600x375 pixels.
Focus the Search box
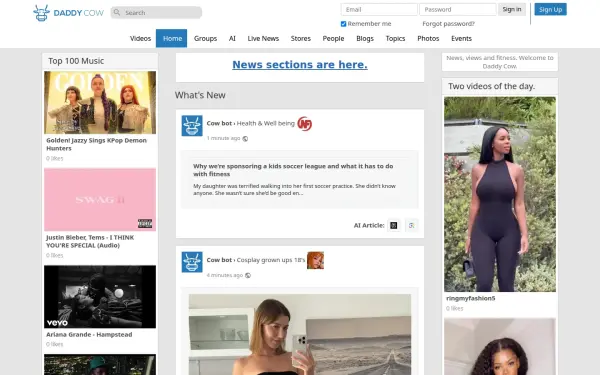point(156,13)
